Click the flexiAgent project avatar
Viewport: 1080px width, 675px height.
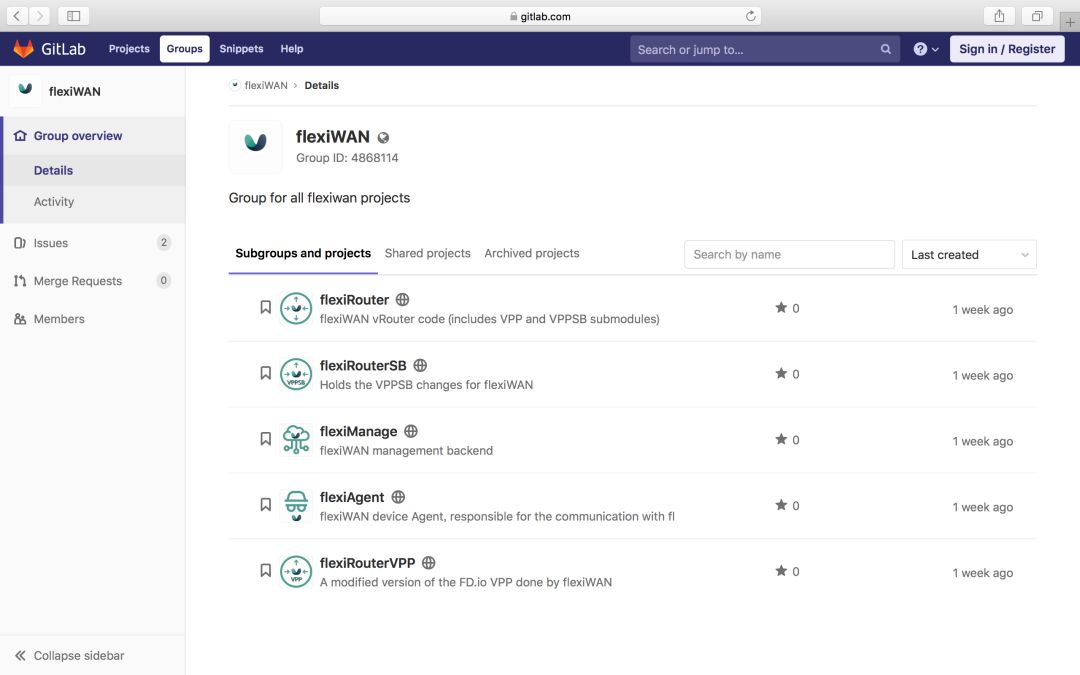(x=296, y=506)
